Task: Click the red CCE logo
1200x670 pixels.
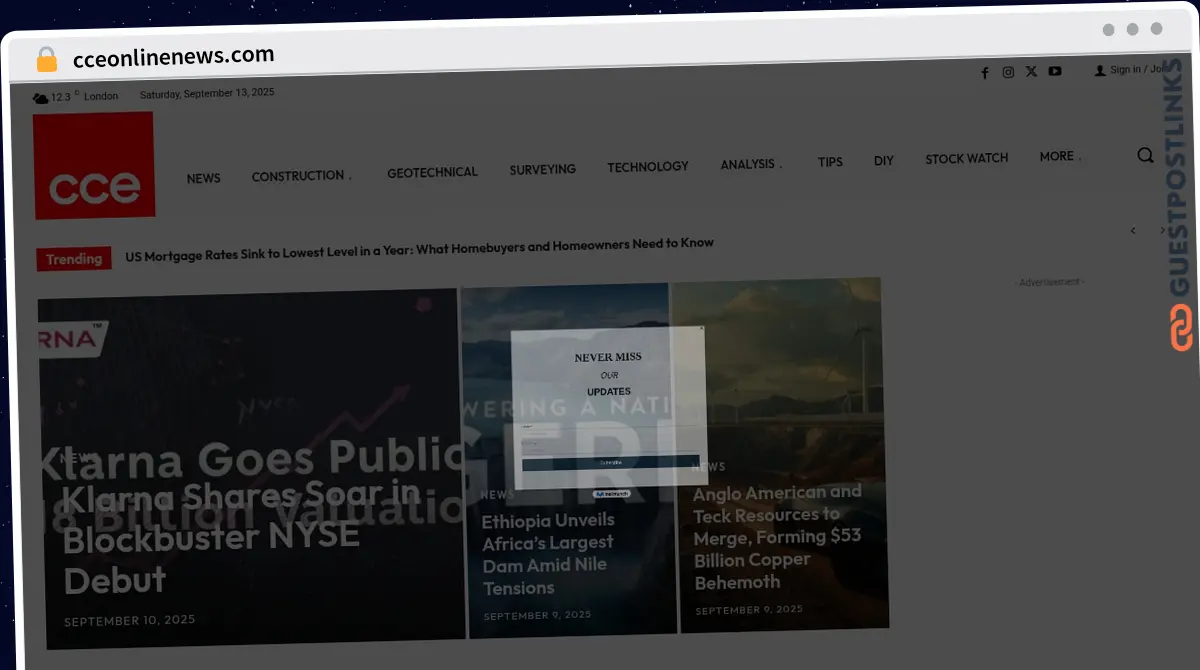Action: [x=94, y=166]
